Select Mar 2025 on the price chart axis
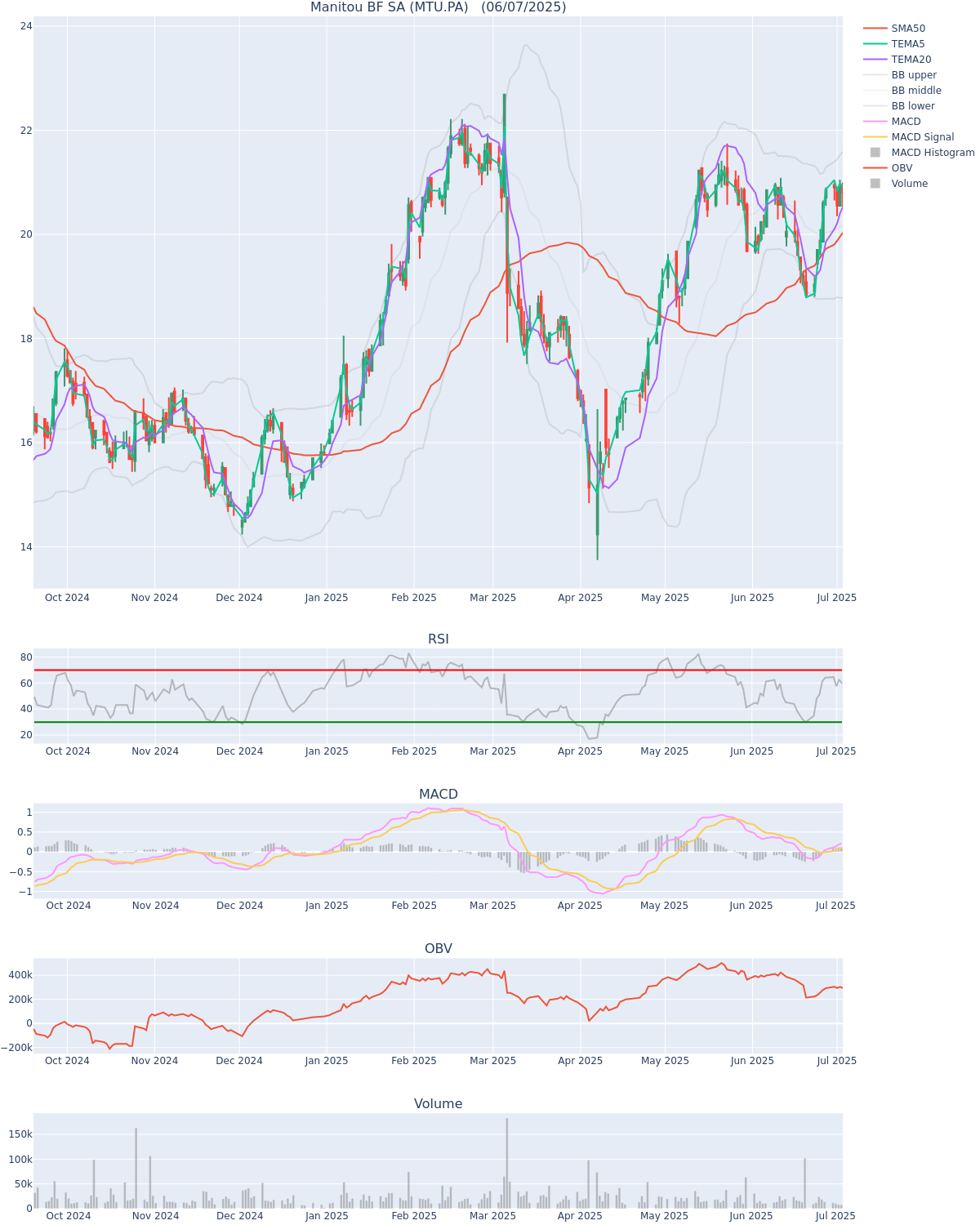Screen dimensions: 980x1225 (493, 598)
